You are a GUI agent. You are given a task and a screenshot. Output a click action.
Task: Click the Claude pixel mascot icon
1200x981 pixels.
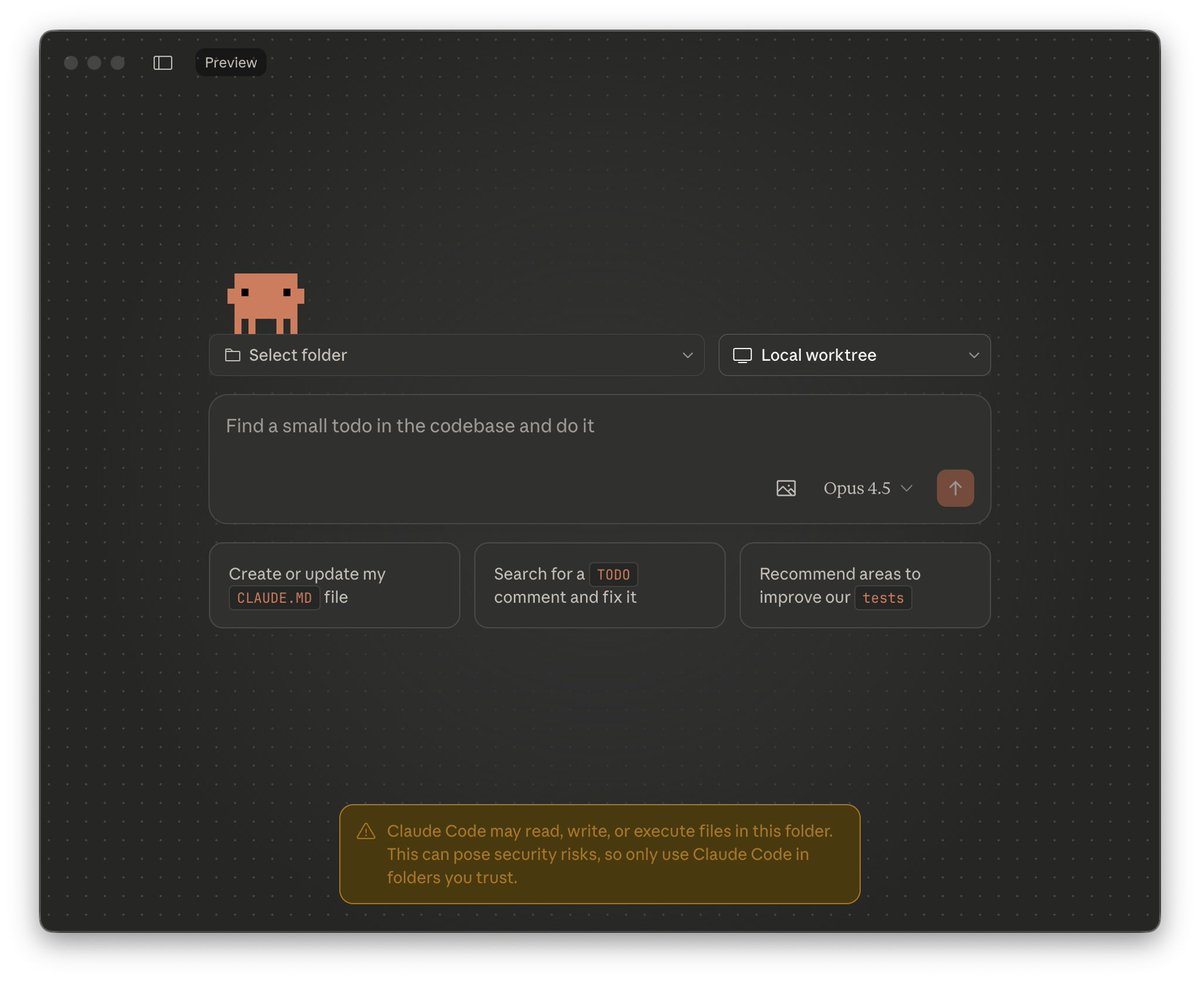coord(266,303)
